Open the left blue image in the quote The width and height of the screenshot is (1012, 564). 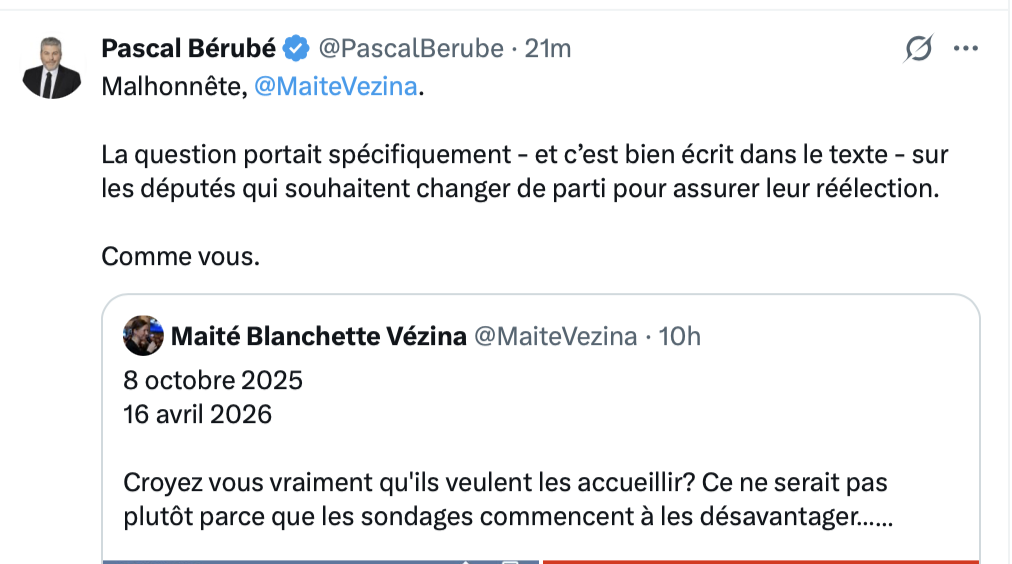[320, 560]
